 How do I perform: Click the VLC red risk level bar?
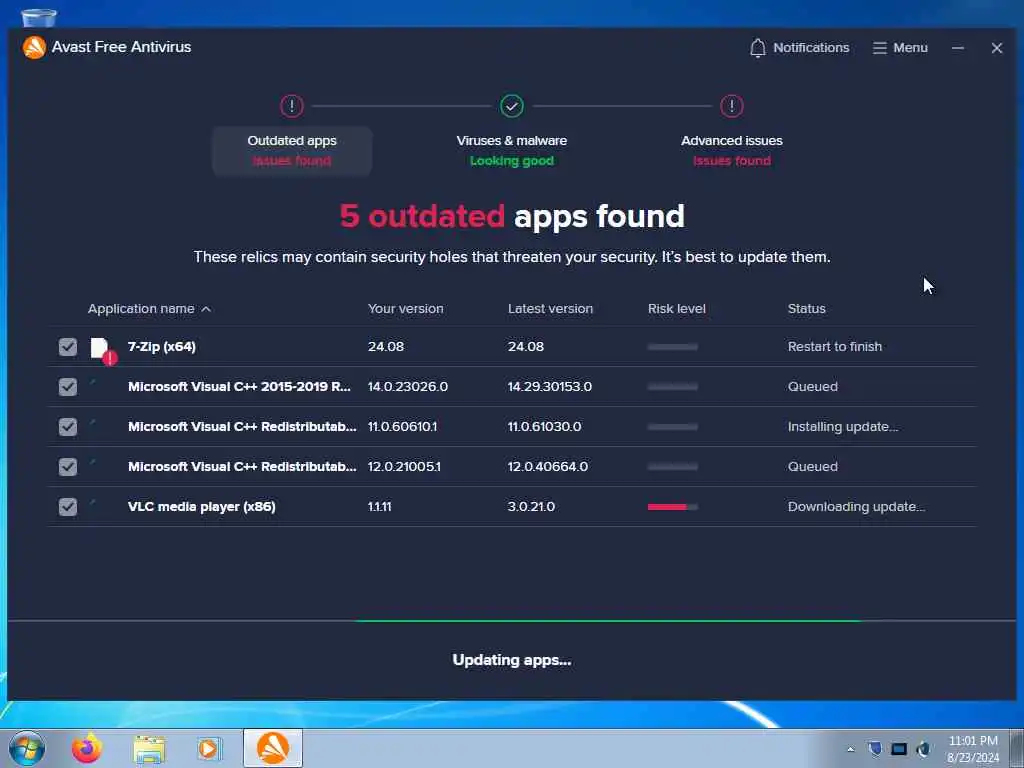pyautogui.click(x=673, y=507)
